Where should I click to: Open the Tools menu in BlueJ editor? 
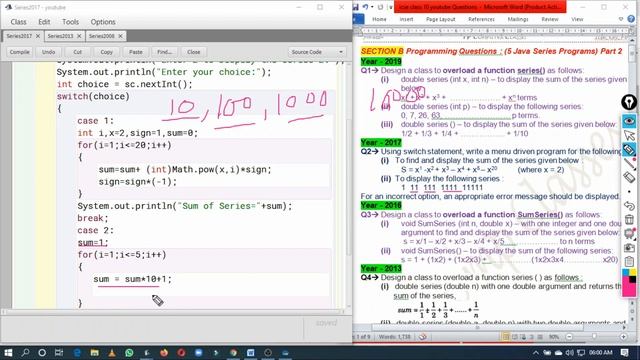point(70,22)
